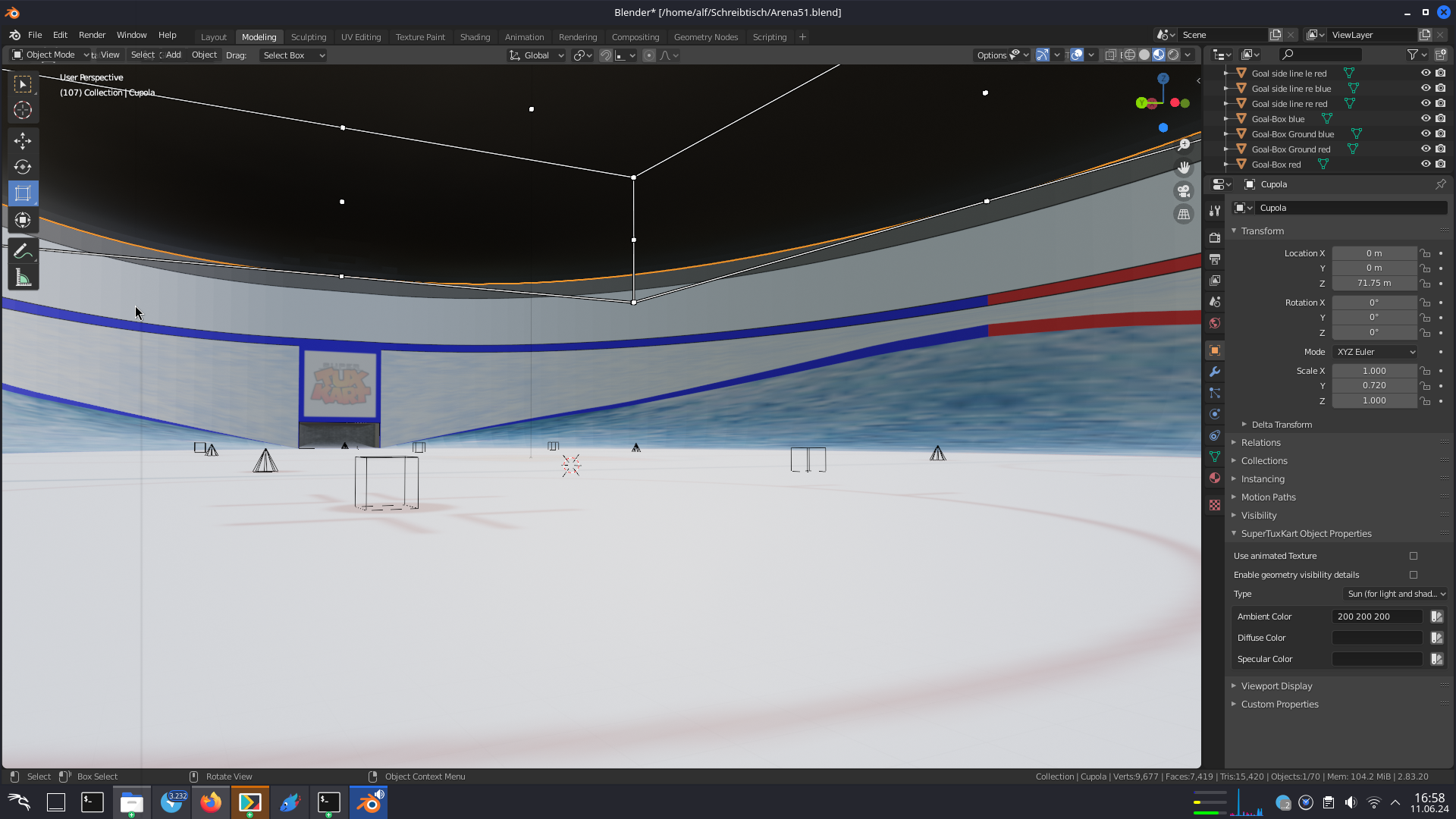Expand the Delta Transform section

(x=1282, y=425)
